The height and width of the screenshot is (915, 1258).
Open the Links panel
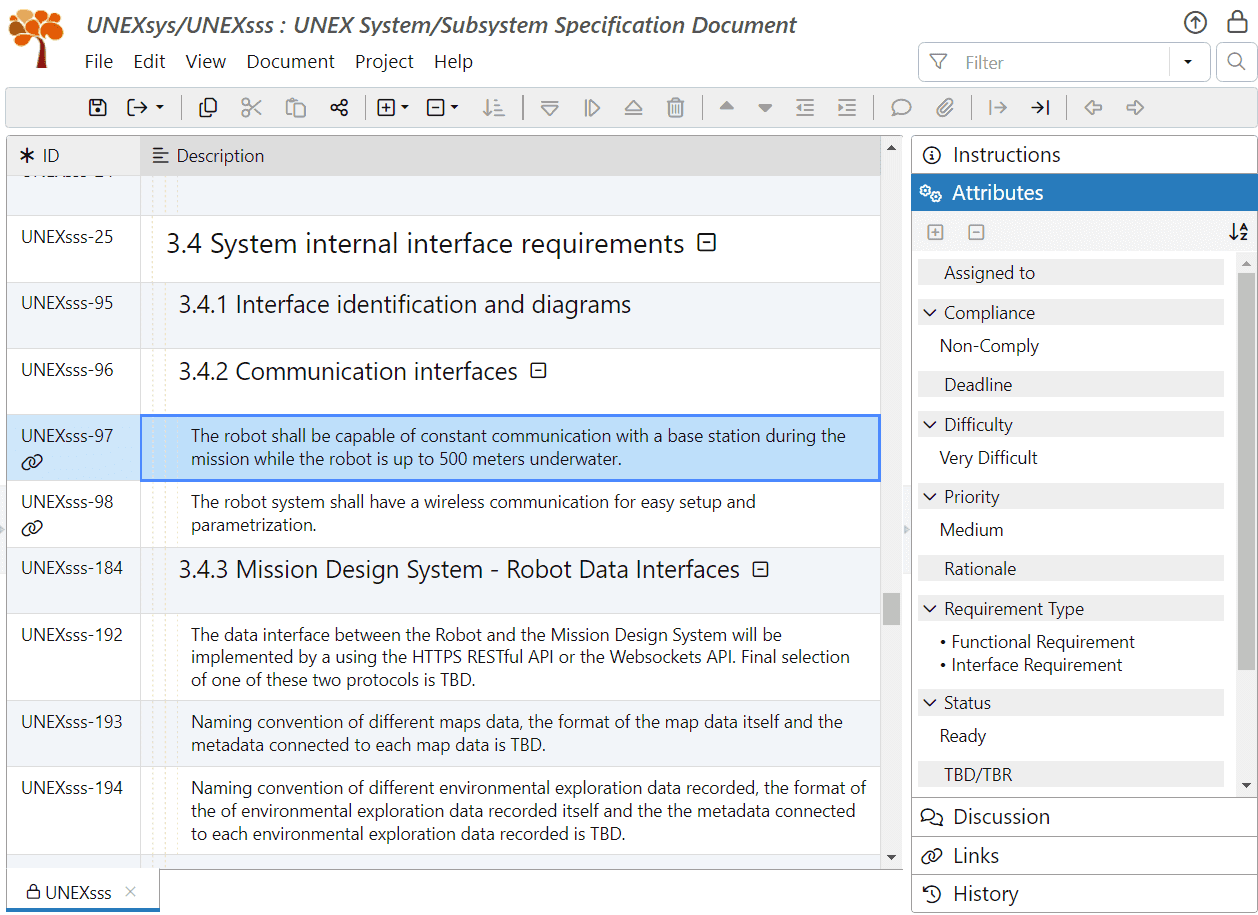point(1084,856)
